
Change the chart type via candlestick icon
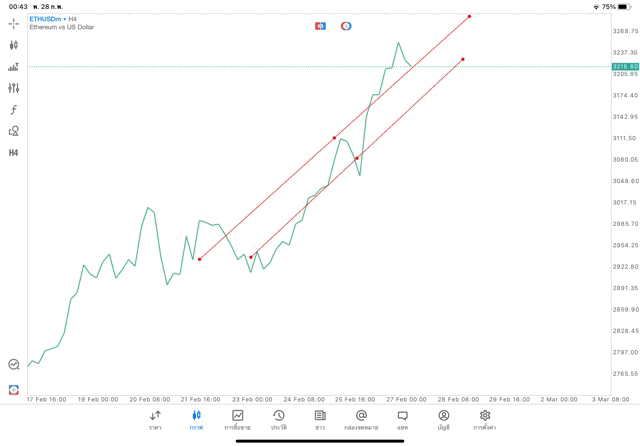click(x=14, y=45)
